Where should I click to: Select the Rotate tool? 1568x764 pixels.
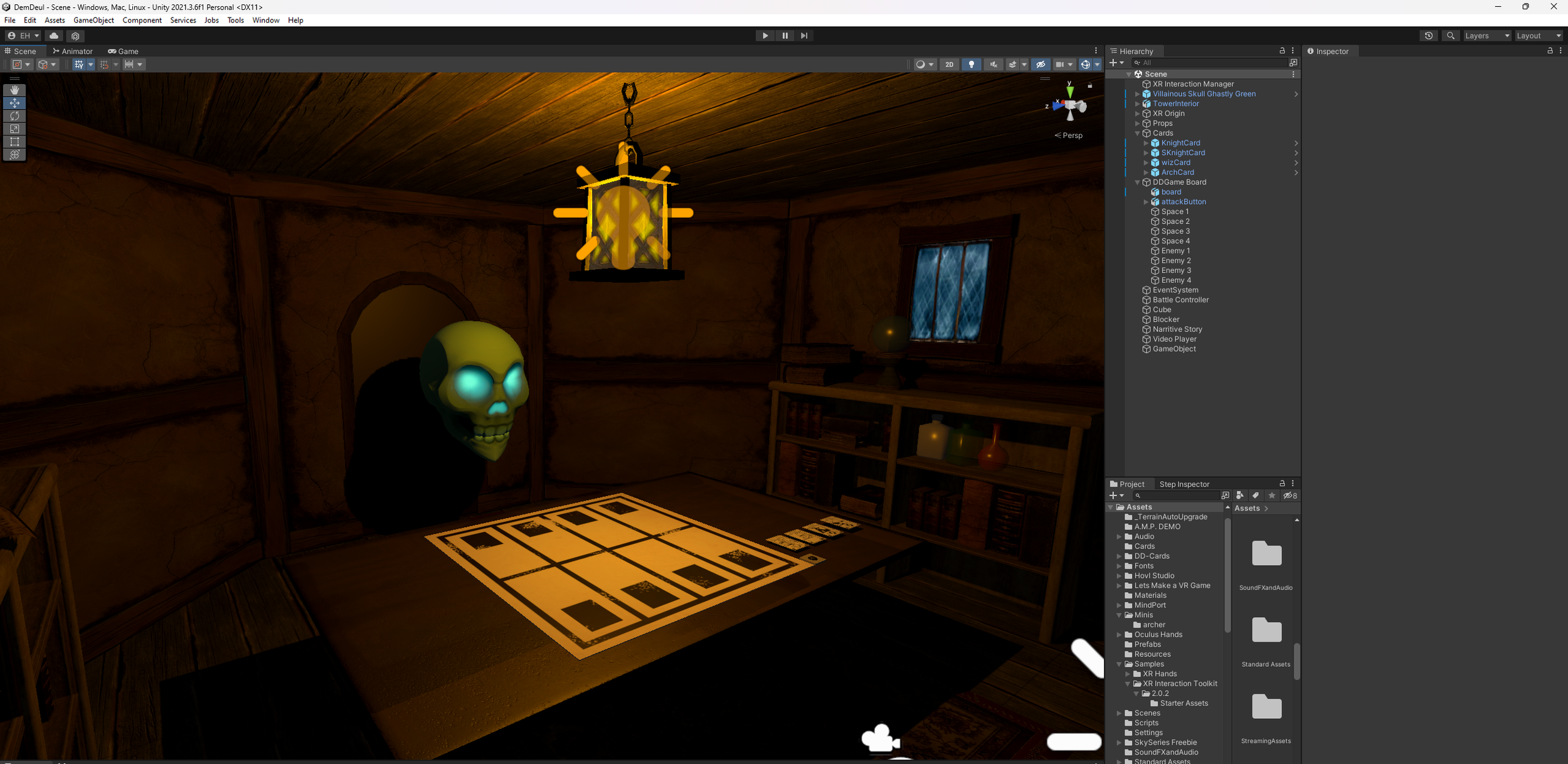coord(14,115)
